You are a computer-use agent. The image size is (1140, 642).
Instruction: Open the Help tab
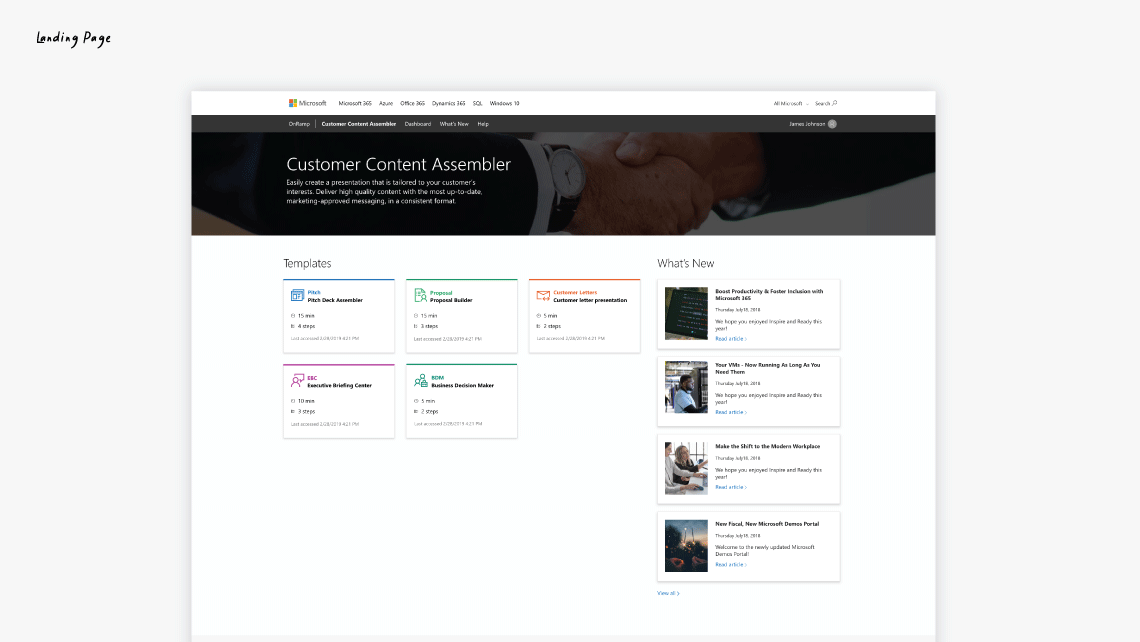pos(483,124)
